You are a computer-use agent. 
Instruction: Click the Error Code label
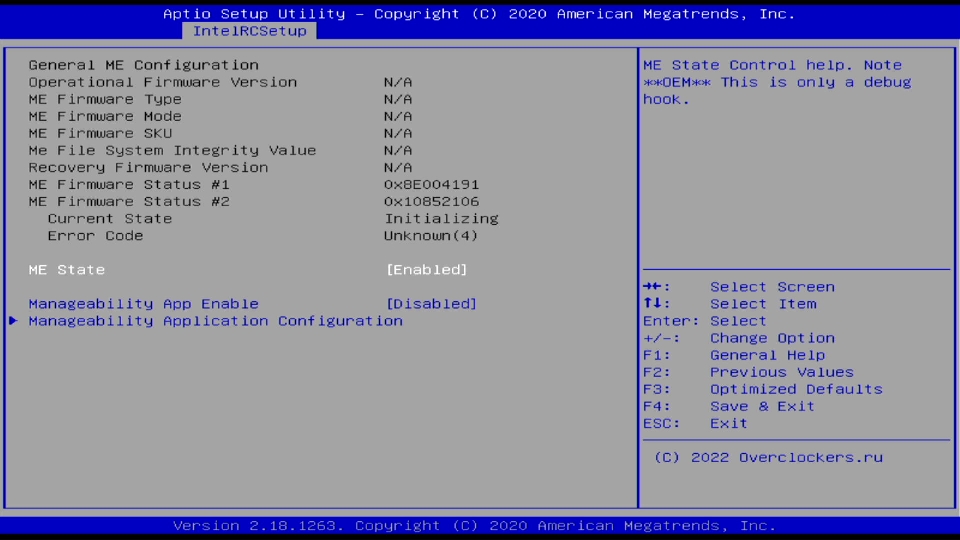tap(96, 236)
